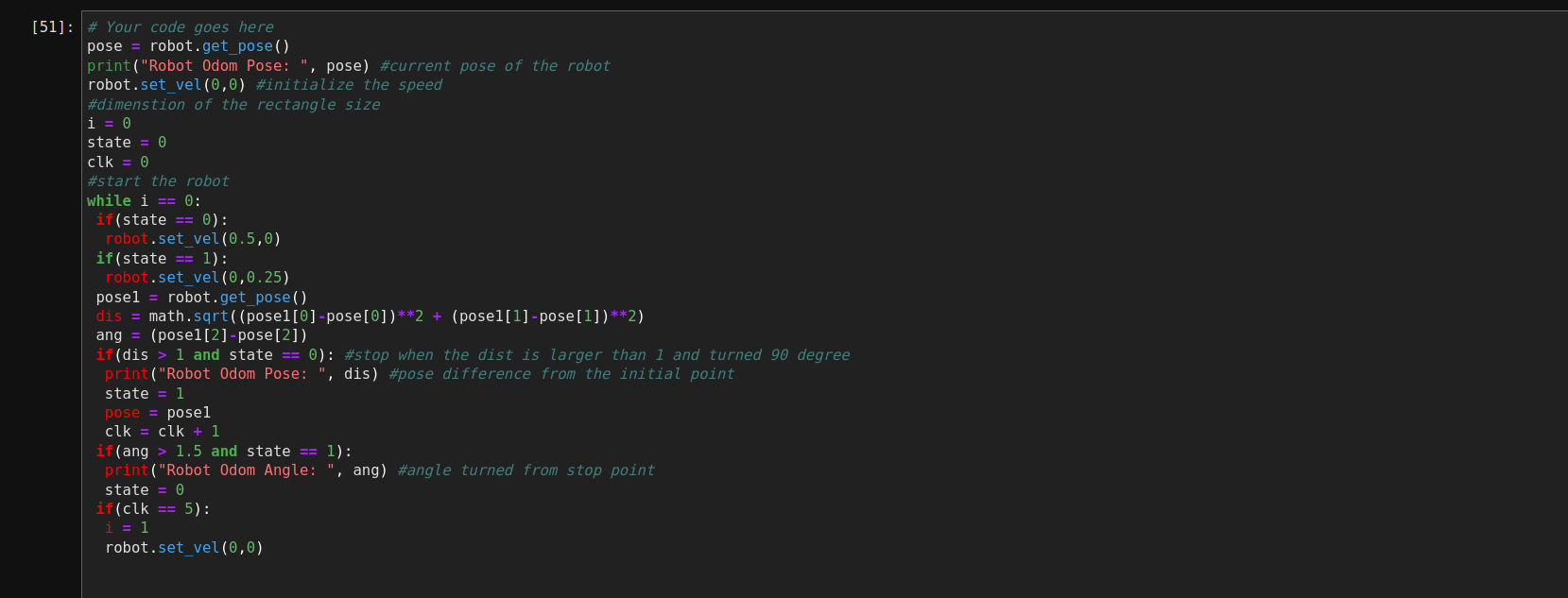Place cursor on 'state = 0' initialization line
The image size is (1568, 598).
click(127, 143)
